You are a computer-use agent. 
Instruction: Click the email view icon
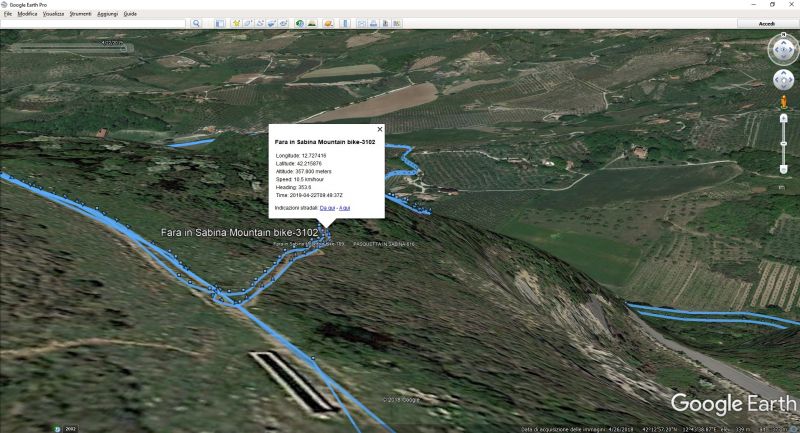point(362,23)
